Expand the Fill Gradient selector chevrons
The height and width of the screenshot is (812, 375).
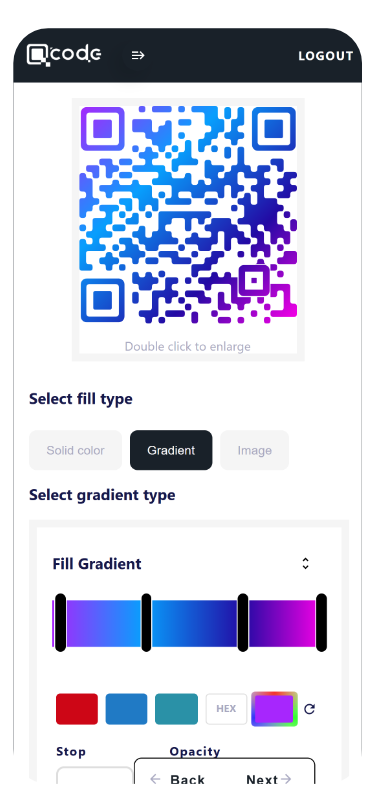306,563
